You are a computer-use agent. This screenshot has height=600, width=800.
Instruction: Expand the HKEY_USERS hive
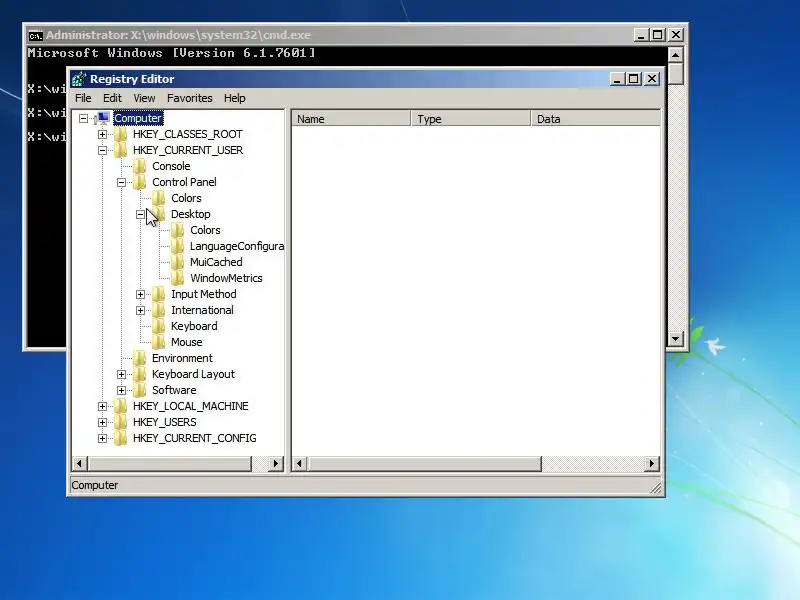tap(102, 422)
